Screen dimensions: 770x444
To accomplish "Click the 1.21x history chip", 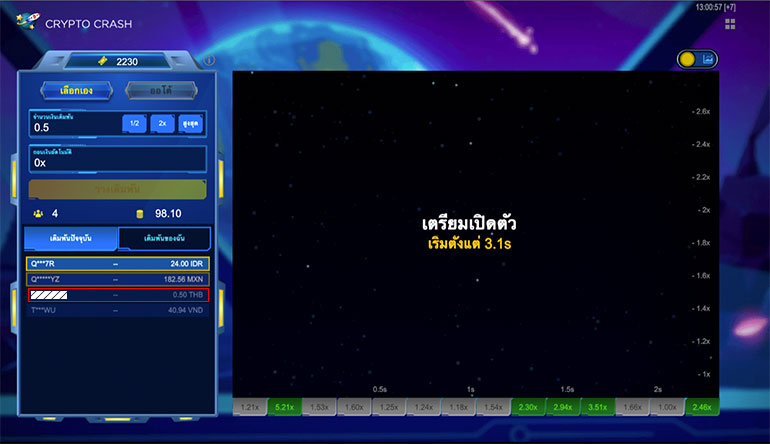I will [x=249, y=407].
